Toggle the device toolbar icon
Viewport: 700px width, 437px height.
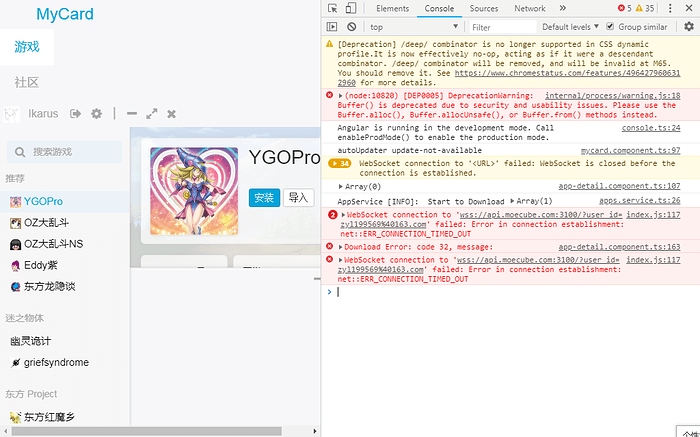pos(351,8)
